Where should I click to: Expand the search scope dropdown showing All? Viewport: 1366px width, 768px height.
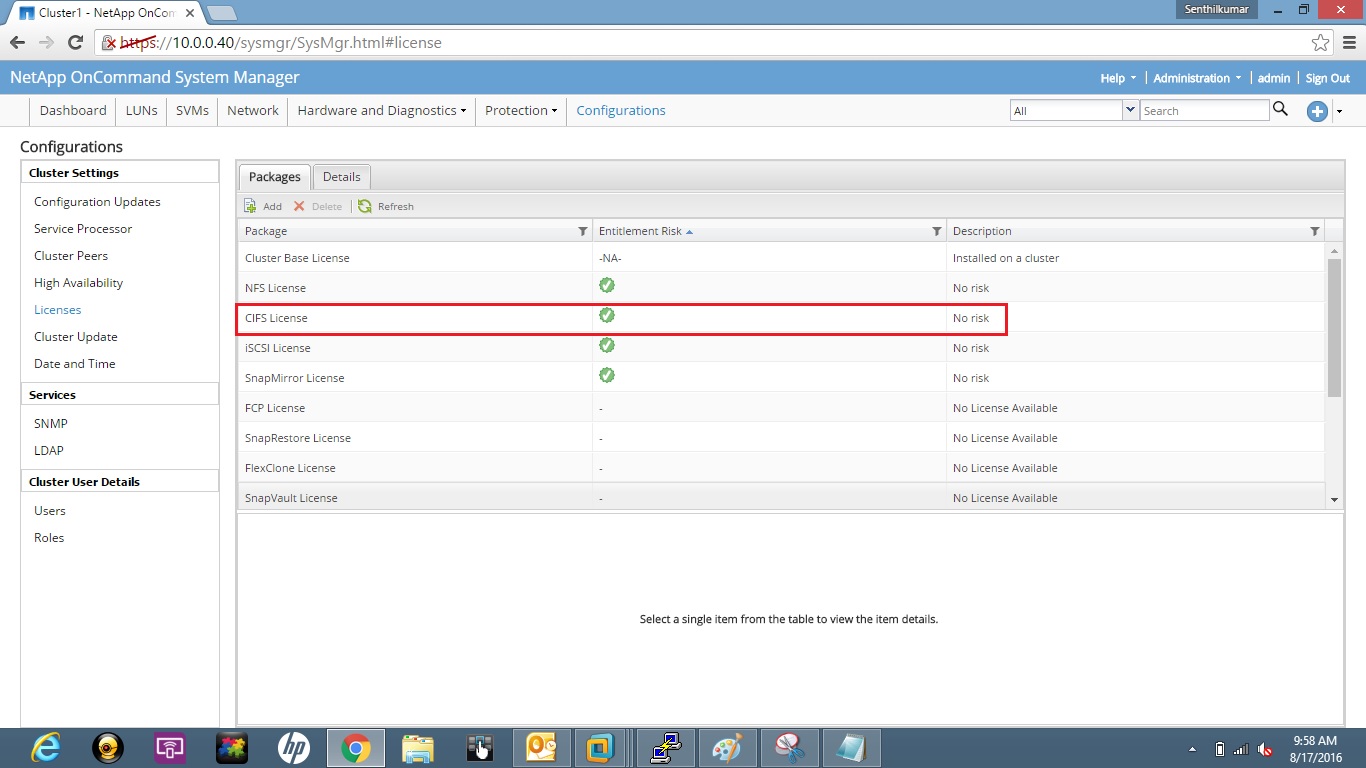[1129, 110]
